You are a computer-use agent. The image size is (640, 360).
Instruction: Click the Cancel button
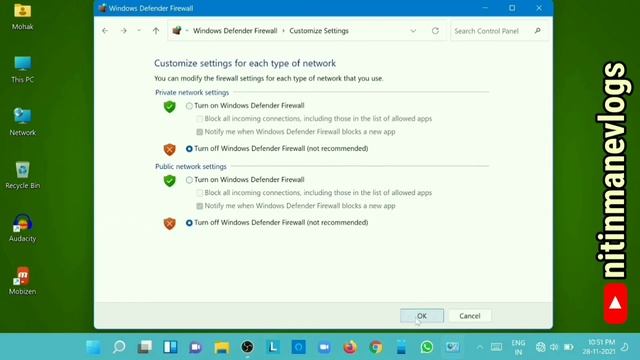pos(469,316)
